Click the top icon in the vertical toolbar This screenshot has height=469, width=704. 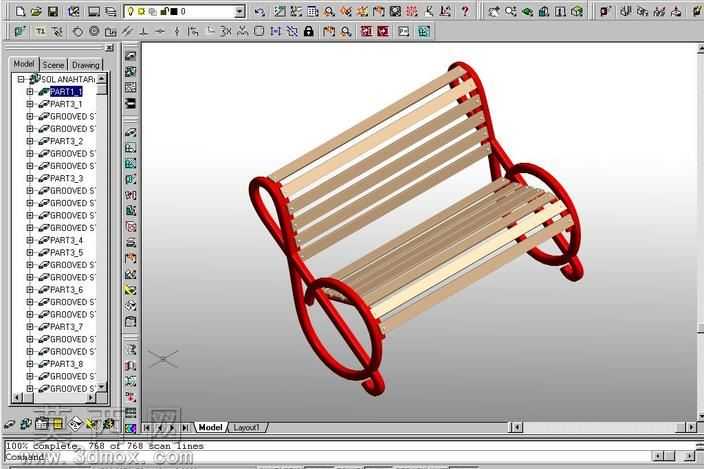(131, 56)
